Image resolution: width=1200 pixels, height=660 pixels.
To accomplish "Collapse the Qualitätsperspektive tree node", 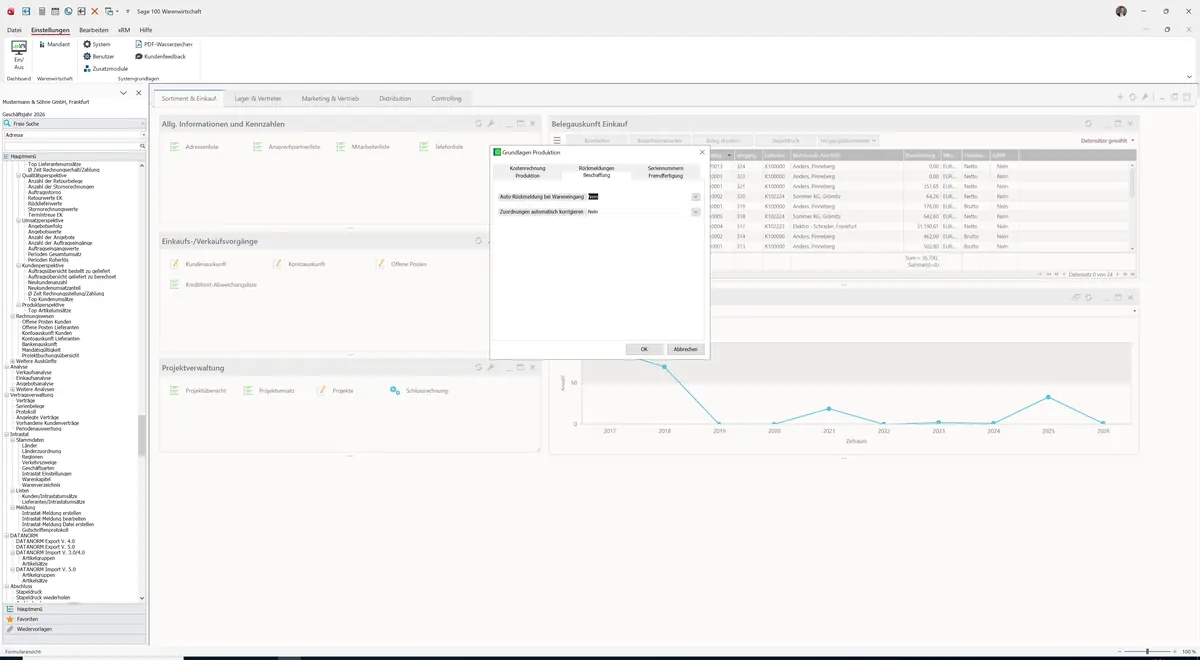I will pyautogui.click(x=17, y=175).
